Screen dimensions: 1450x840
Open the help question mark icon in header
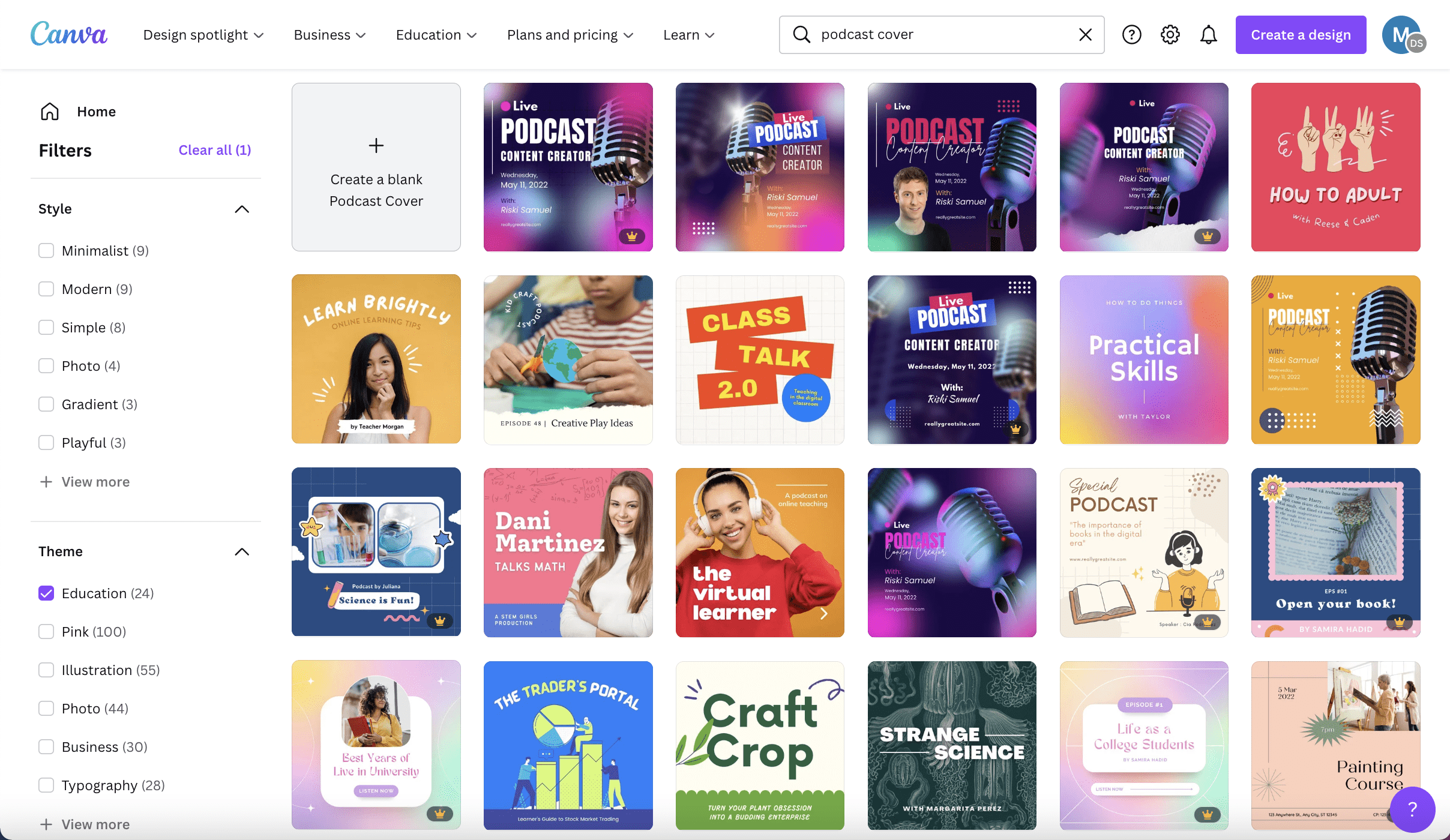coord(1131,35)
